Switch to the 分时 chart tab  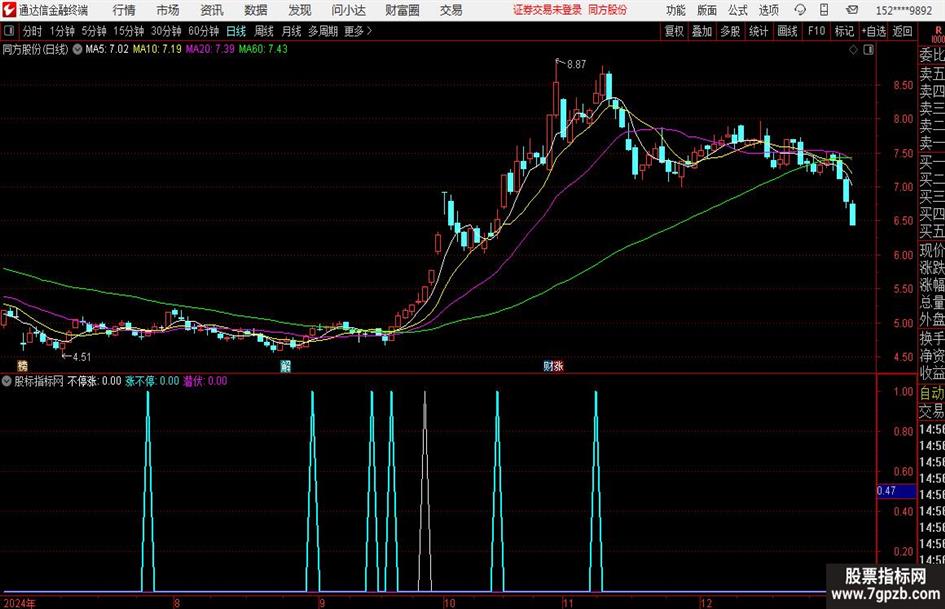click(x=32, y=31)
